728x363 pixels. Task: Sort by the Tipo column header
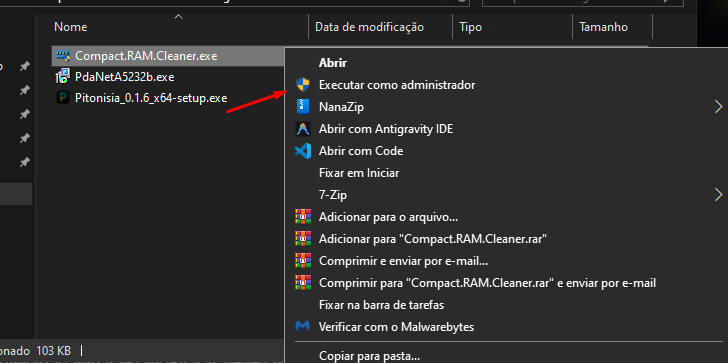tap(470, 27)
